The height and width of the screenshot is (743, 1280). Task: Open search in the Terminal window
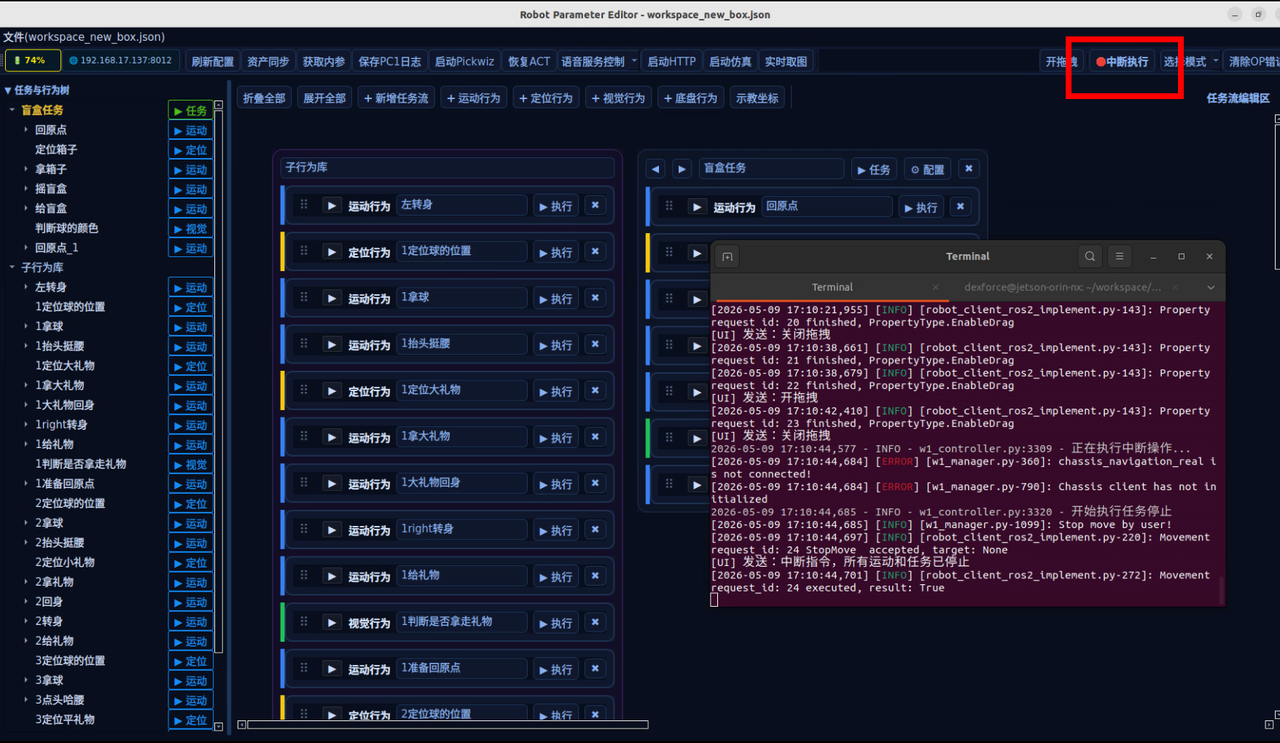[1090, 257]
